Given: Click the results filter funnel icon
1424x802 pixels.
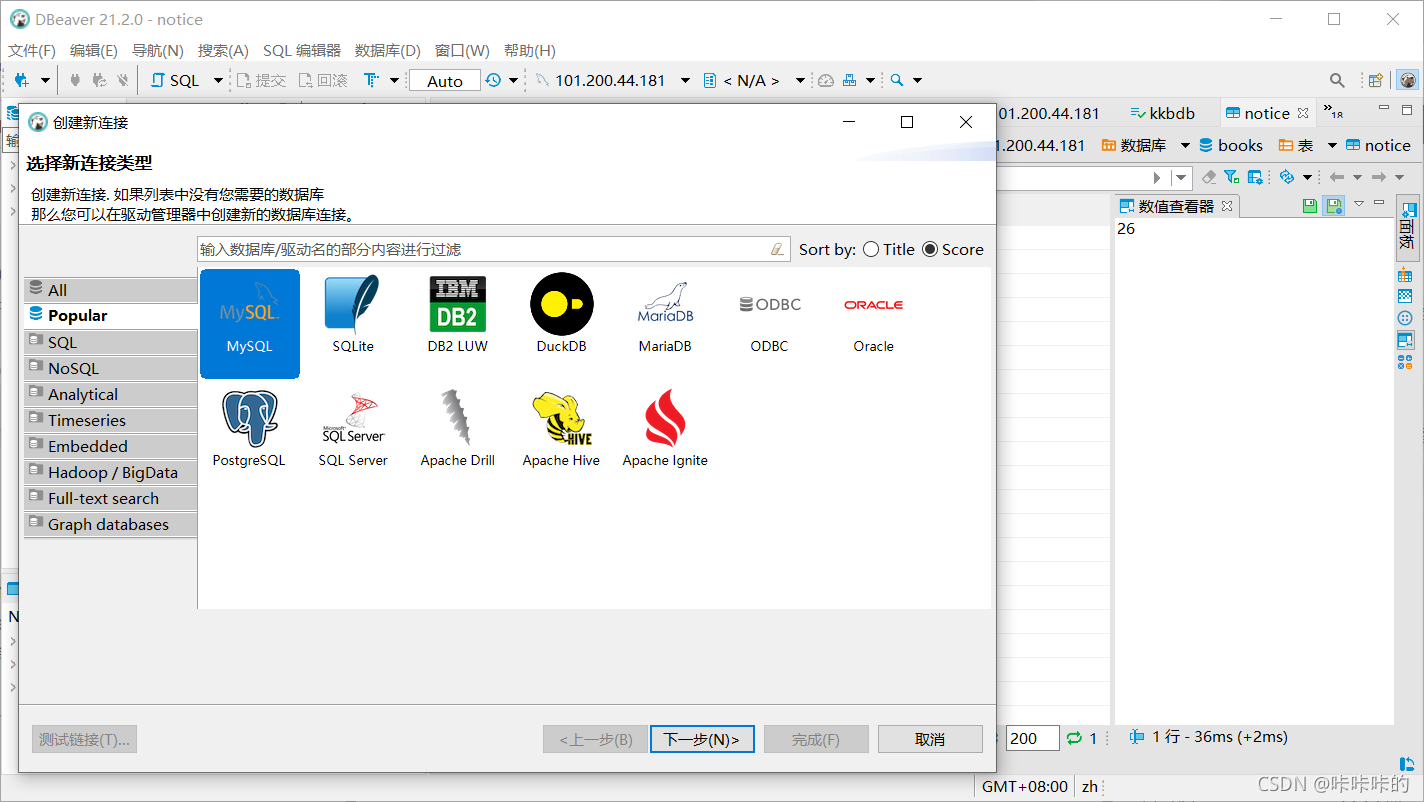Looking at the screenshot, I should pos(1231,177).
